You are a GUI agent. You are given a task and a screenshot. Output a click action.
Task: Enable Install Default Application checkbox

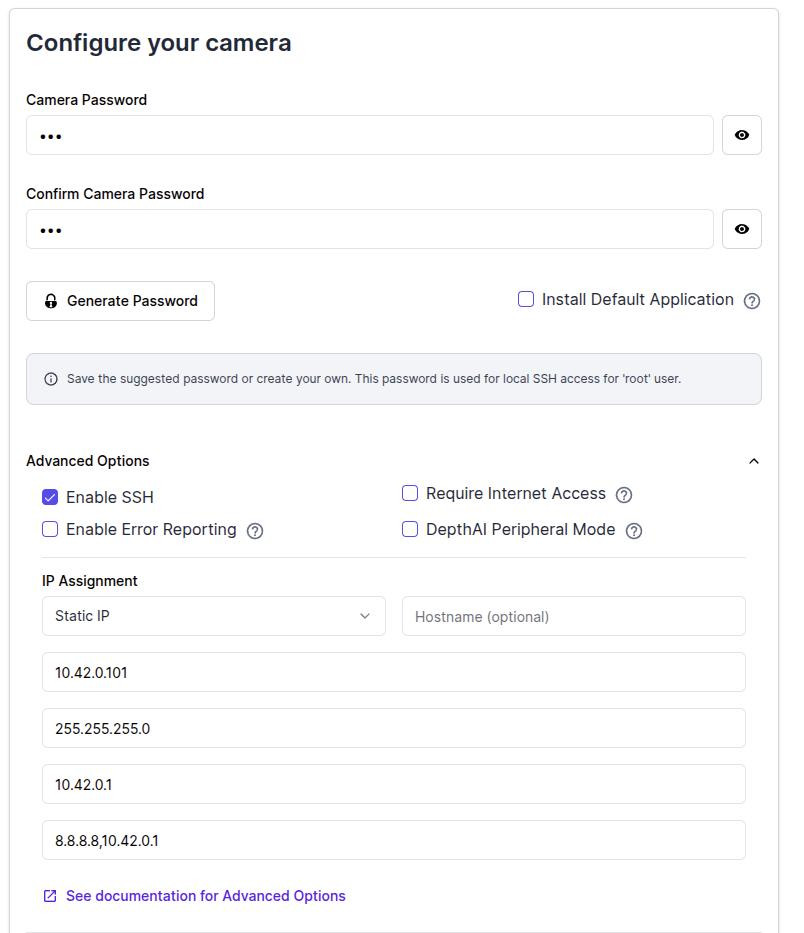526,299
